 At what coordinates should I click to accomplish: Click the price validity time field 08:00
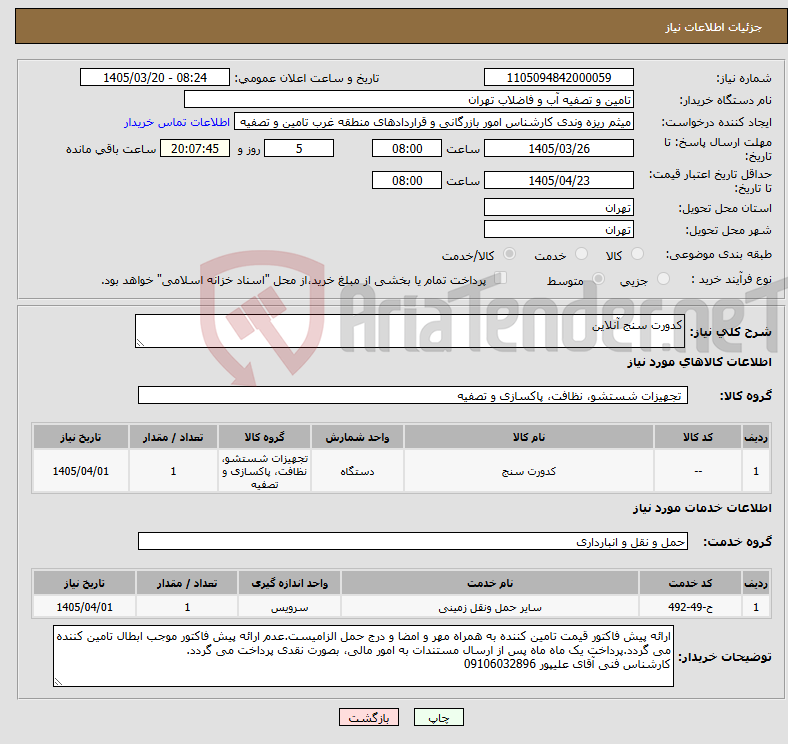[x=407, y=180]
